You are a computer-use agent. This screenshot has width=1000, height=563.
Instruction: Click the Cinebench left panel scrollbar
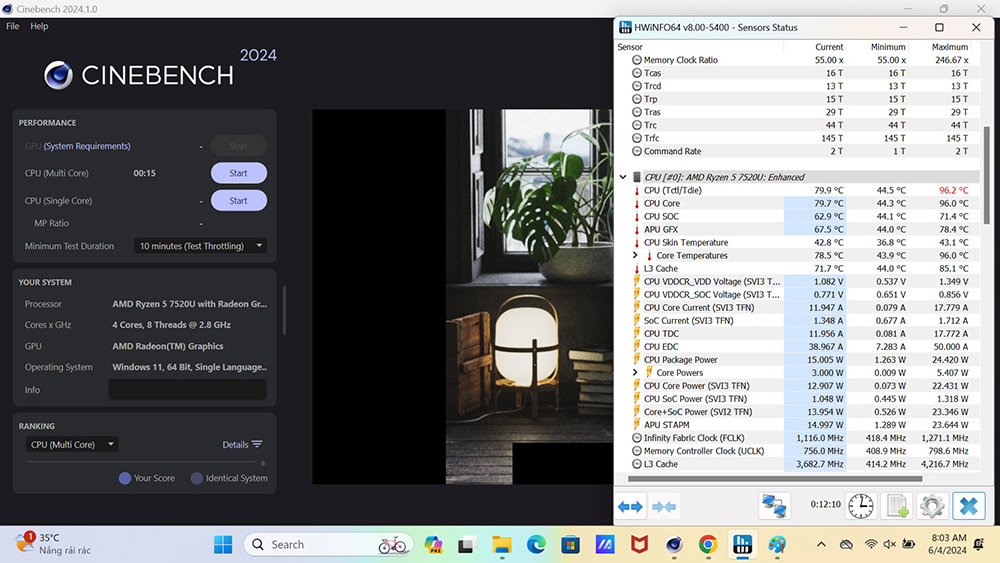point(284,311)
